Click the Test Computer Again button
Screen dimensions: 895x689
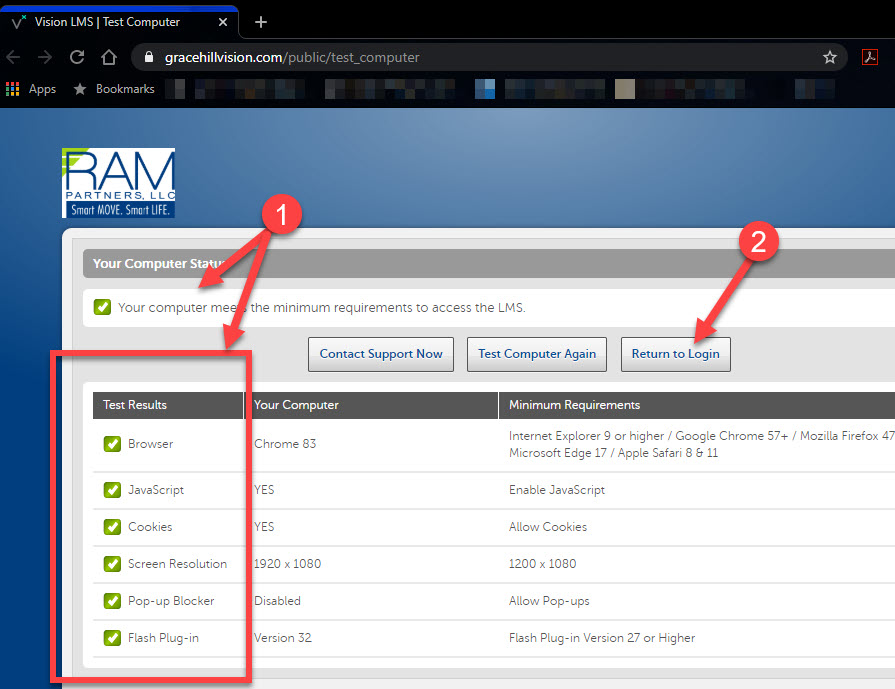(x=537, y=354)
